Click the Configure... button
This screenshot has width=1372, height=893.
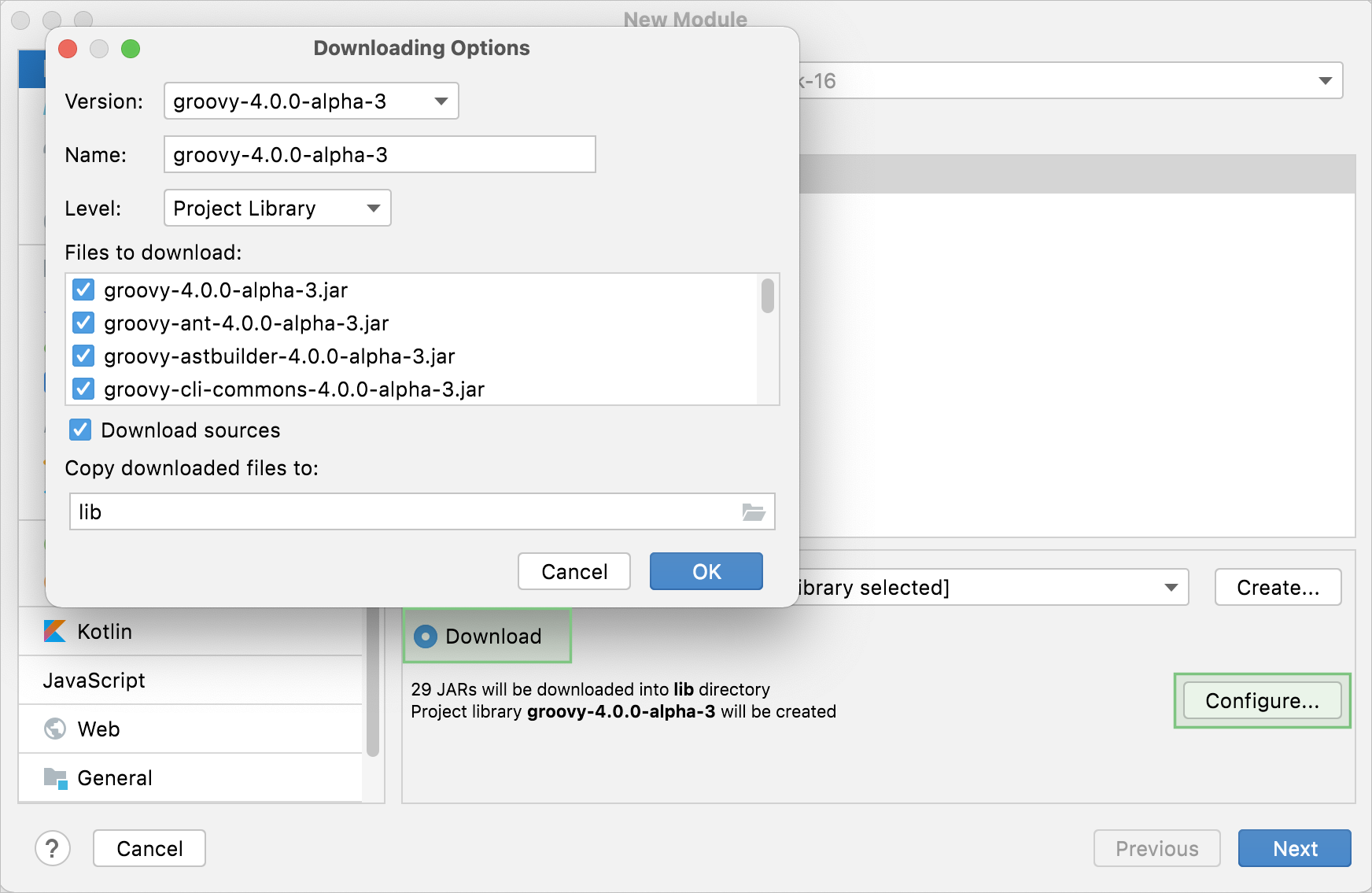point(1262,701)
